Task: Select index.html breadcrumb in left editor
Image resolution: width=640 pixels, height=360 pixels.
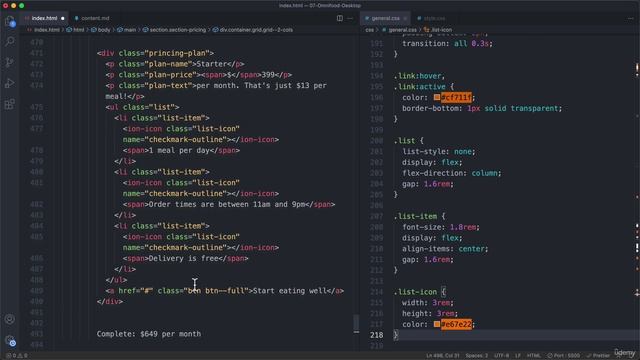Action: tap(43, 30)
